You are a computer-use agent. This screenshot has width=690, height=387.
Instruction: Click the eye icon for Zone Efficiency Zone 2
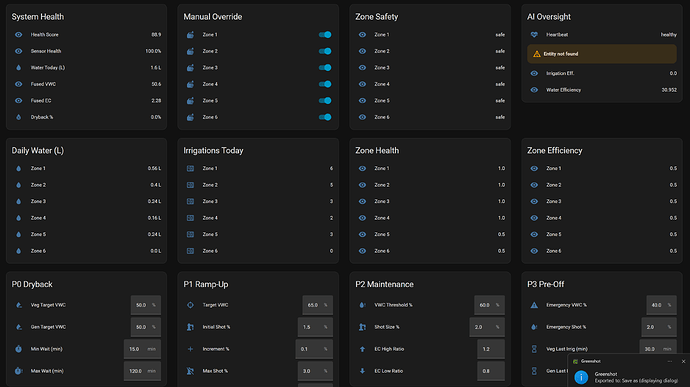534,185
